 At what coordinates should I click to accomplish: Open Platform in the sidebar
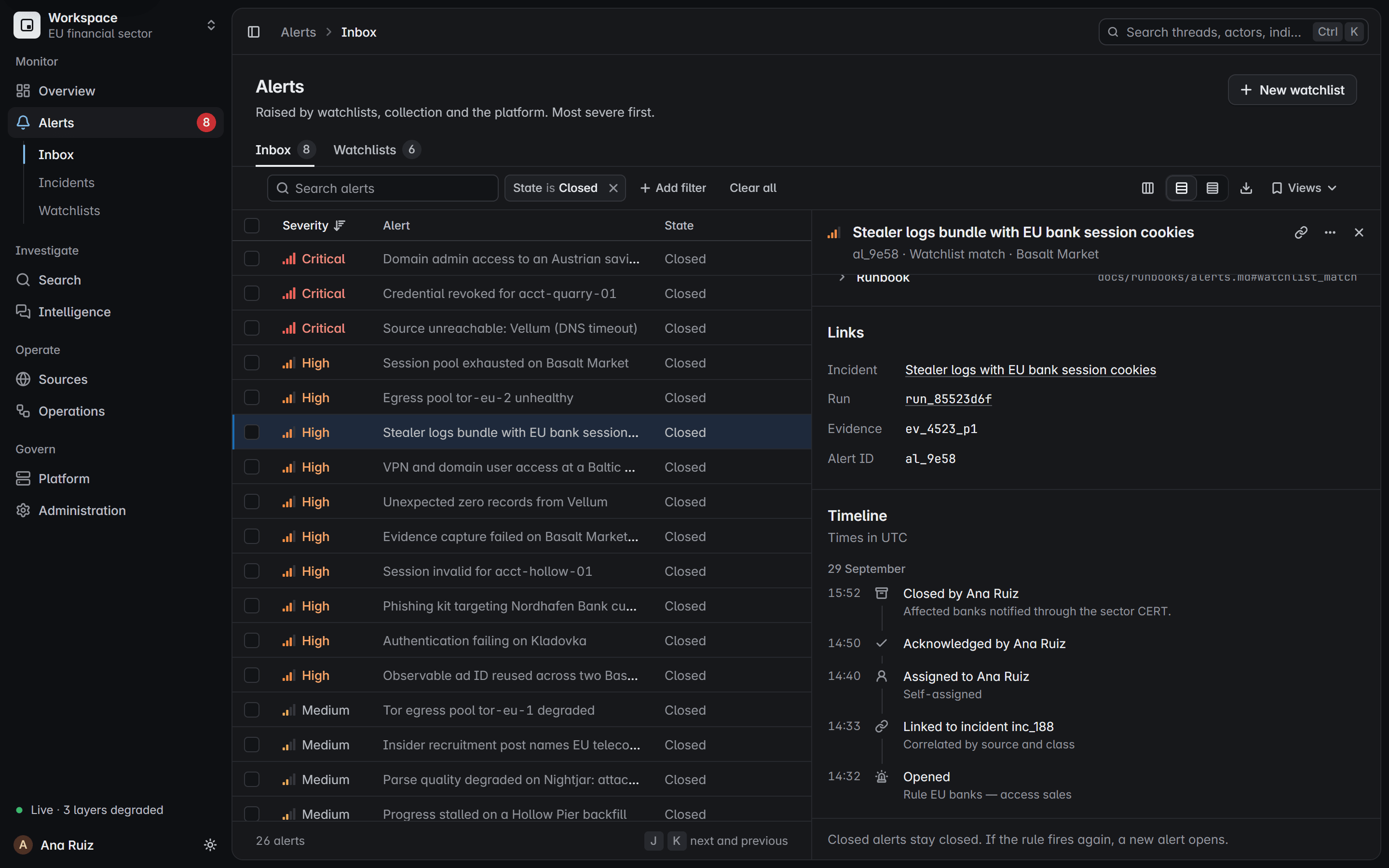[x=115, y=479]
